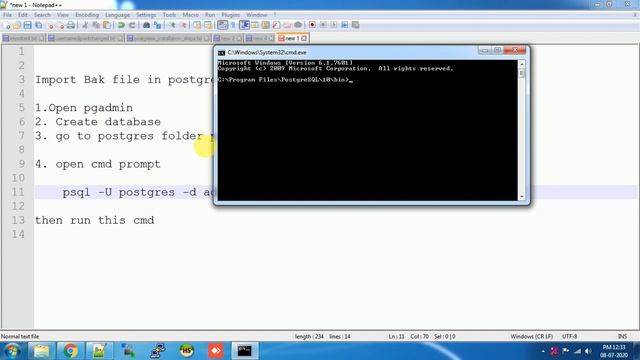Save the current document via toolbar
This screenshot has height=360, width=640.
[x=28, y=25]
